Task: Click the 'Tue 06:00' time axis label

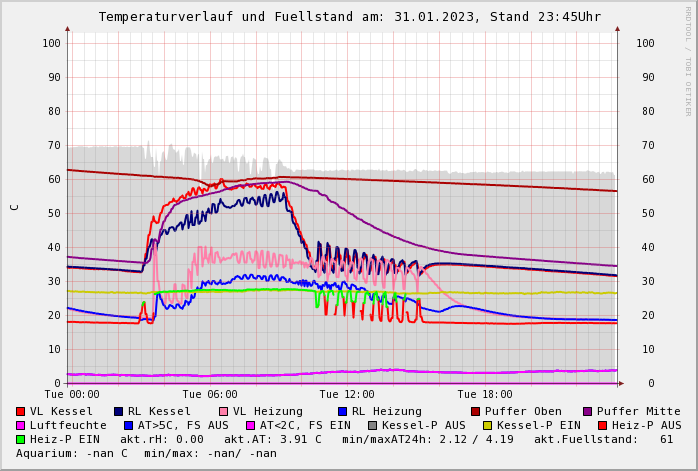Action: 210,395
